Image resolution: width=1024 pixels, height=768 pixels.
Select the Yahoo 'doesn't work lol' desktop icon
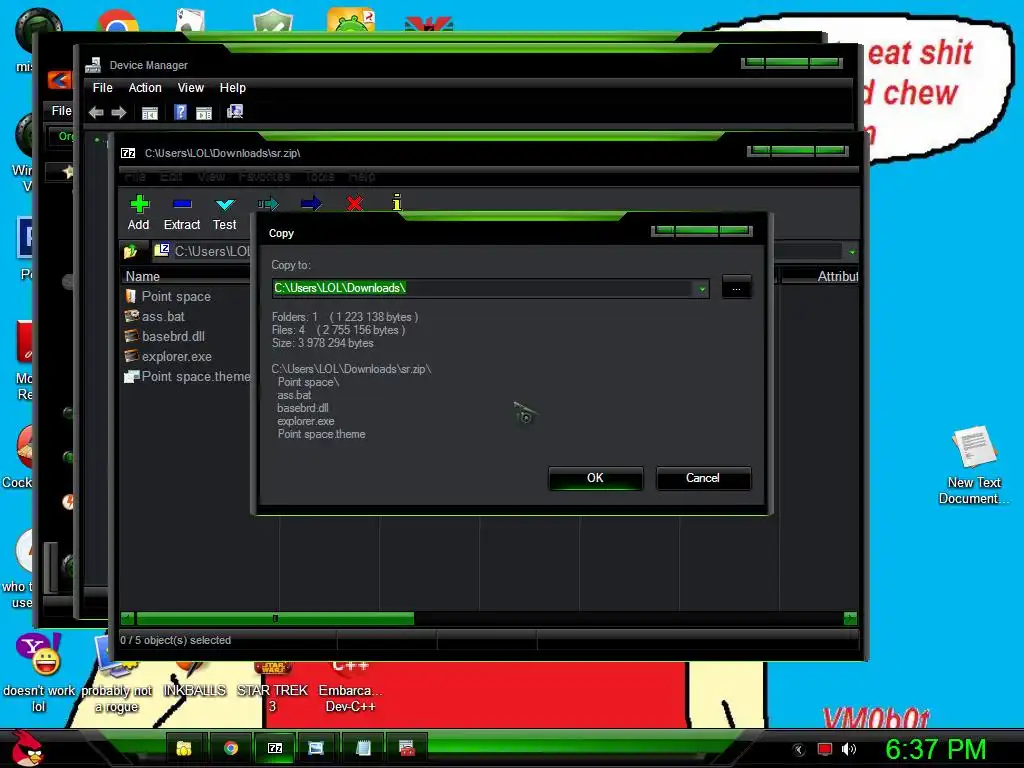pyautogui.click(x=39, y=673)
